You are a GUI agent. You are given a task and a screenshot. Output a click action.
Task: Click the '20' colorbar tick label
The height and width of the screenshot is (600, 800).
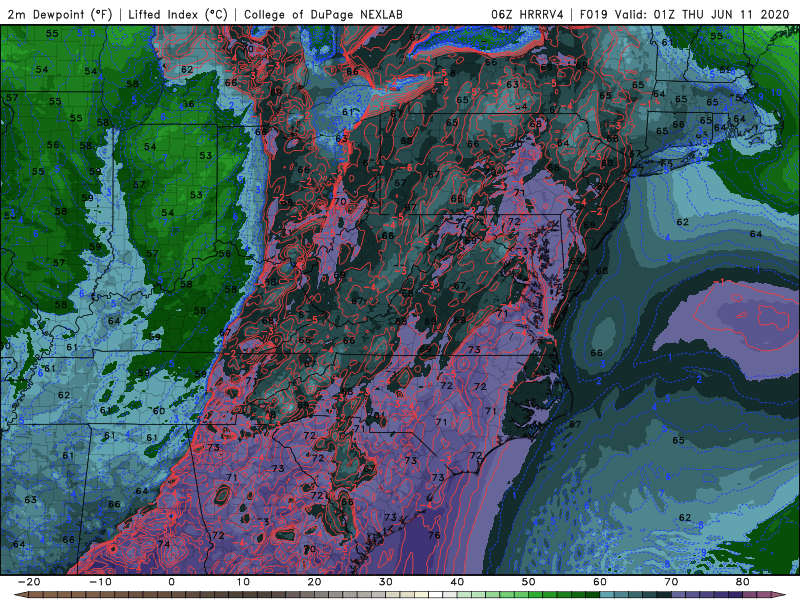314,582
